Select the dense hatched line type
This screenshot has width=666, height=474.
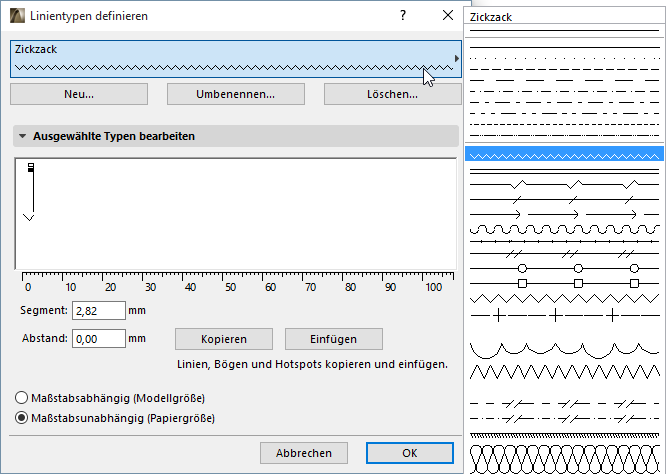(x=564, y=435)
